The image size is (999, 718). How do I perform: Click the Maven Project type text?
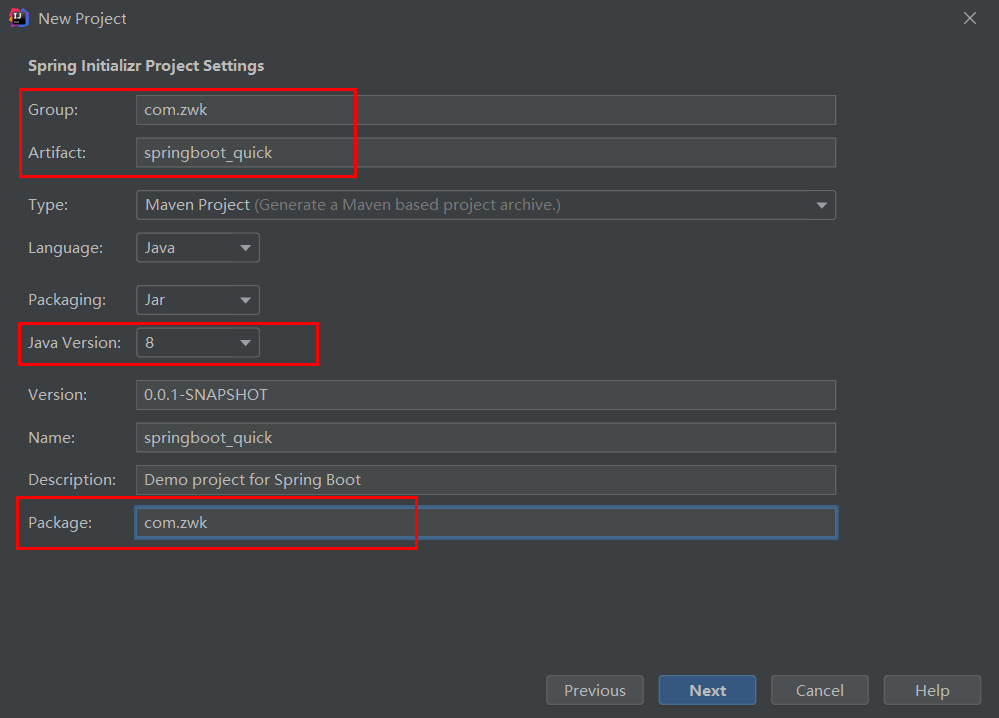point(198,205)
